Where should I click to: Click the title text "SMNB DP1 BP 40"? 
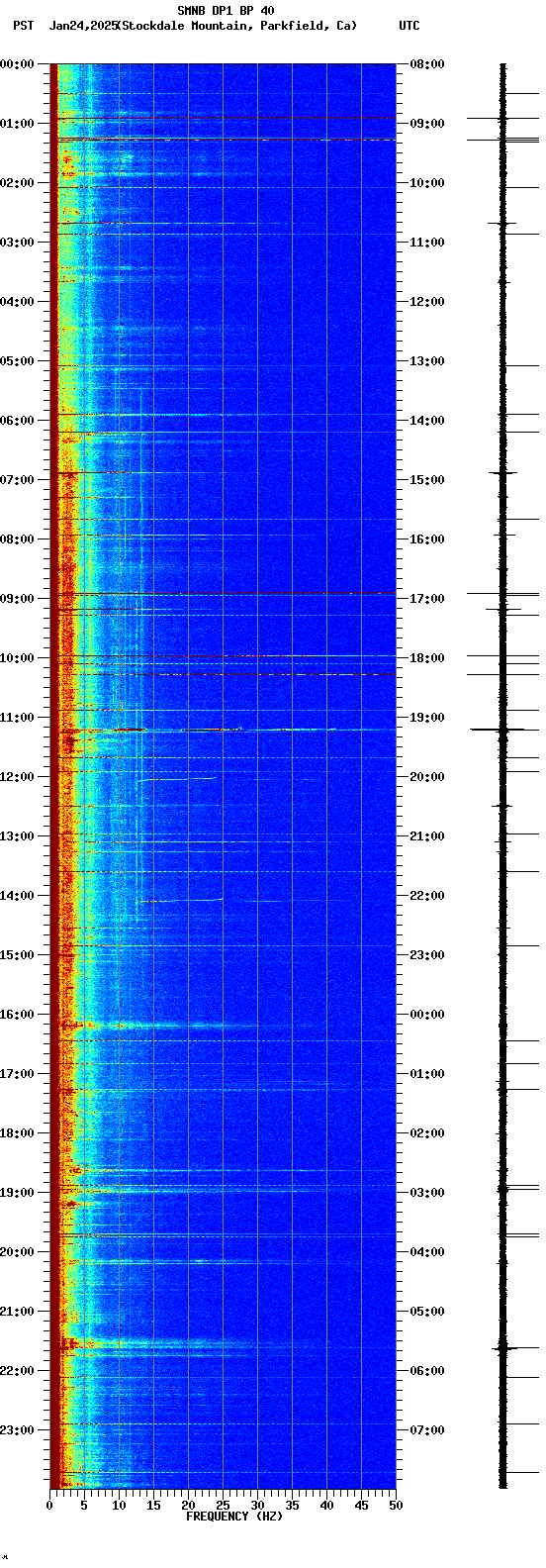click(226, 11)
